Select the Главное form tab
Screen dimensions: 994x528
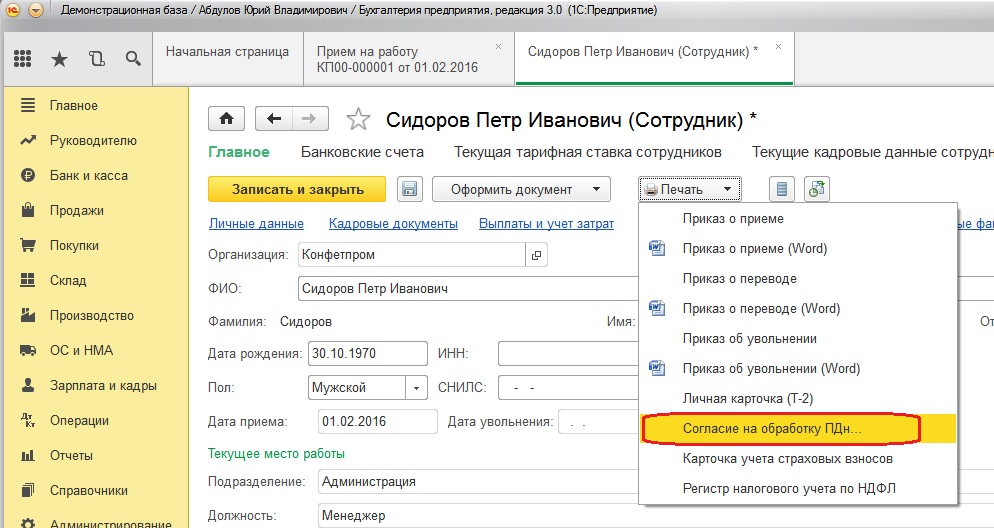click(x=239, y=152)
